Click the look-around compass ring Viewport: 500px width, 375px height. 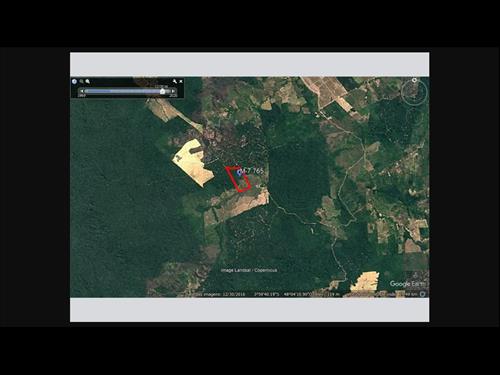tap(414, 93)
